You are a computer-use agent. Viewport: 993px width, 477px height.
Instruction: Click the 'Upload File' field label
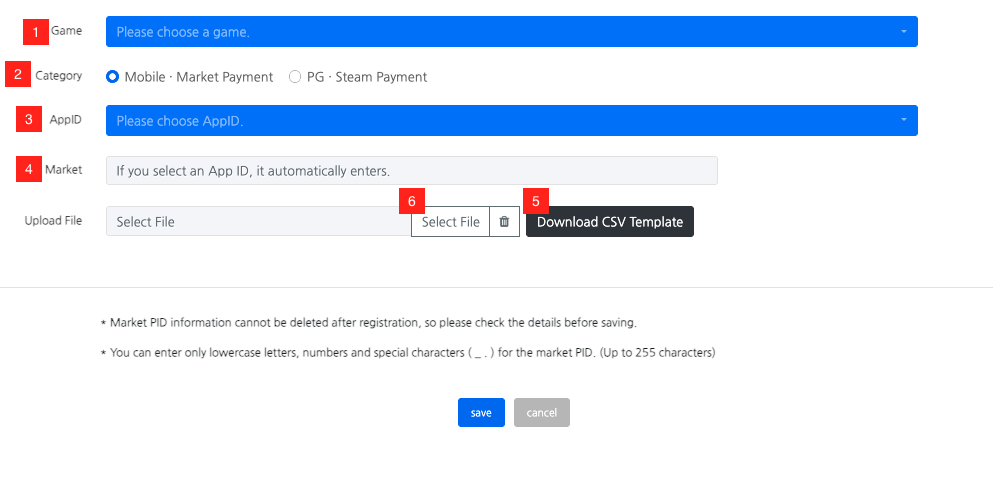53,221
